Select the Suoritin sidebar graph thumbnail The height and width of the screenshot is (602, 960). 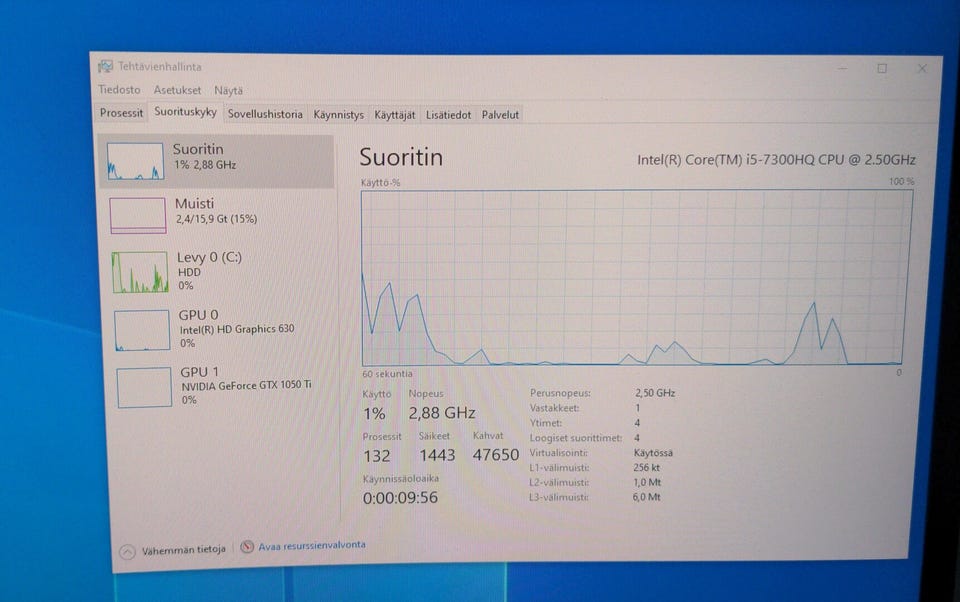tap(135, 161)
